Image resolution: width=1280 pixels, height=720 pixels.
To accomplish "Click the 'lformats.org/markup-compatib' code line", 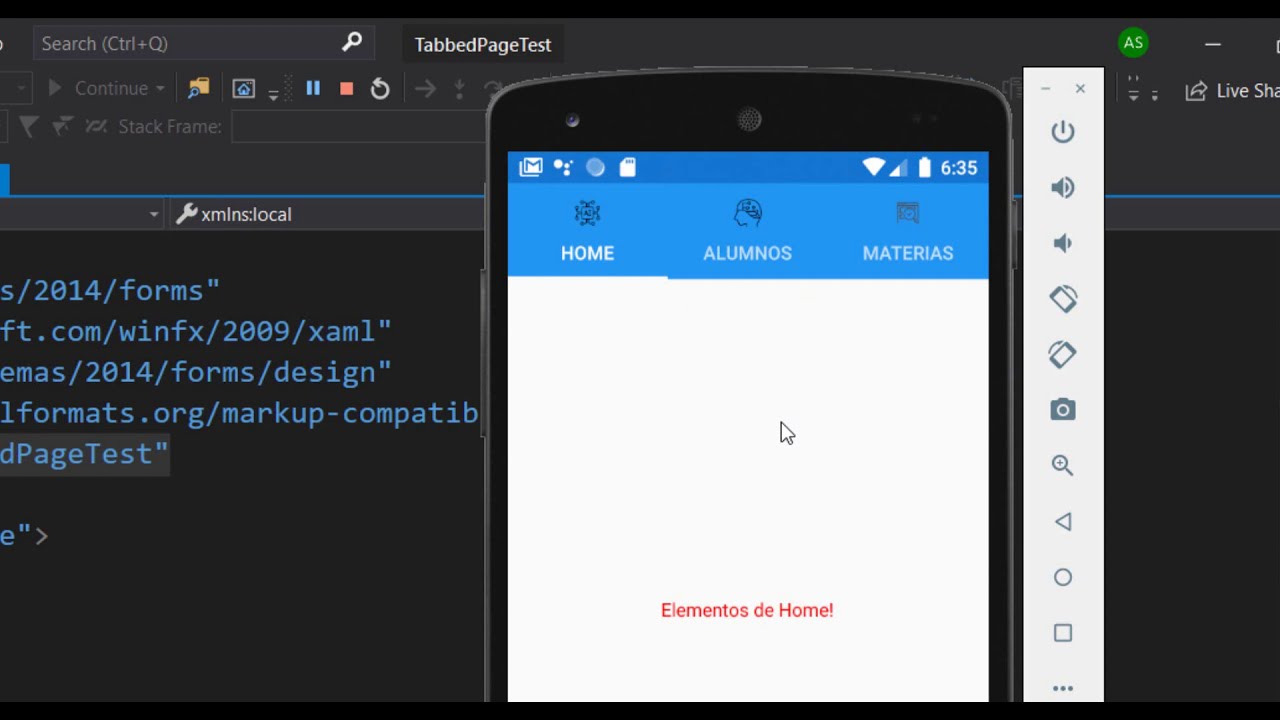I will coord(240,413).
